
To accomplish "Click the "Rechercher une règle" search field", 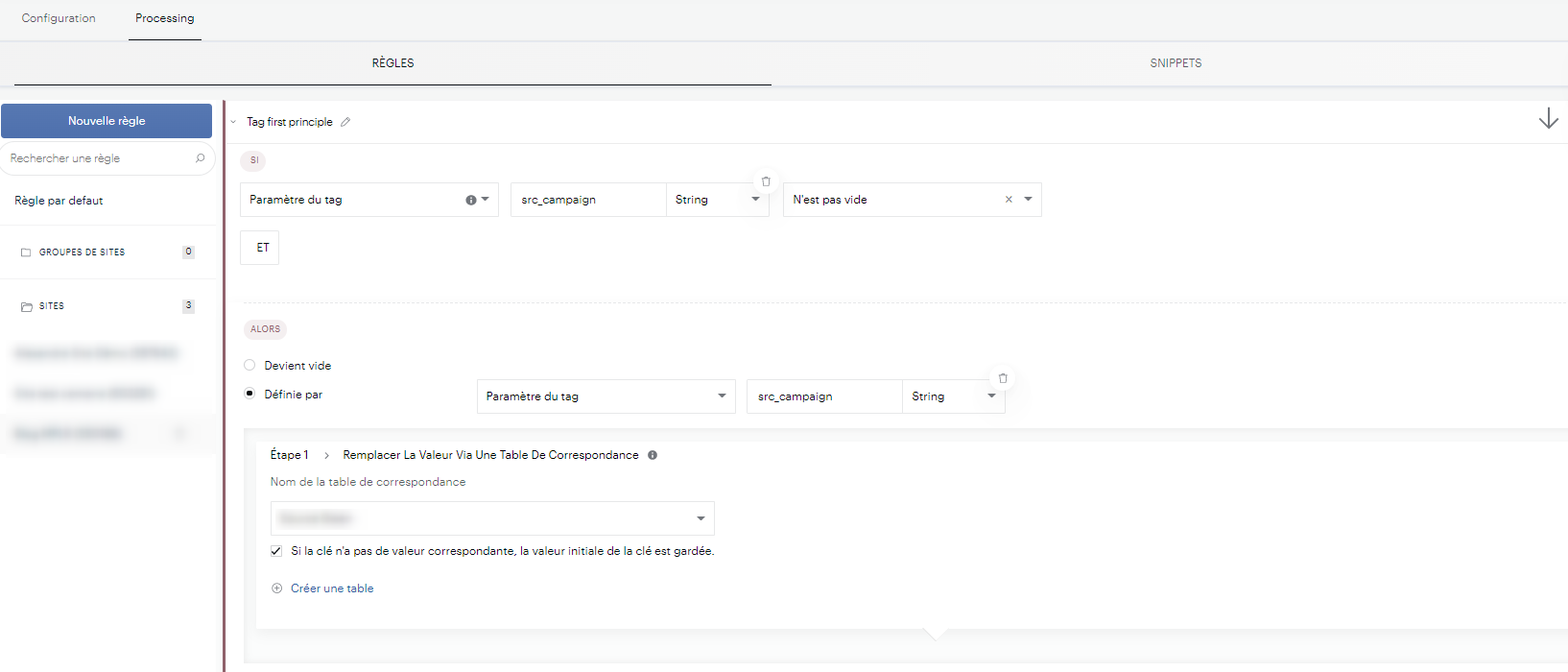I will [96, 158].
